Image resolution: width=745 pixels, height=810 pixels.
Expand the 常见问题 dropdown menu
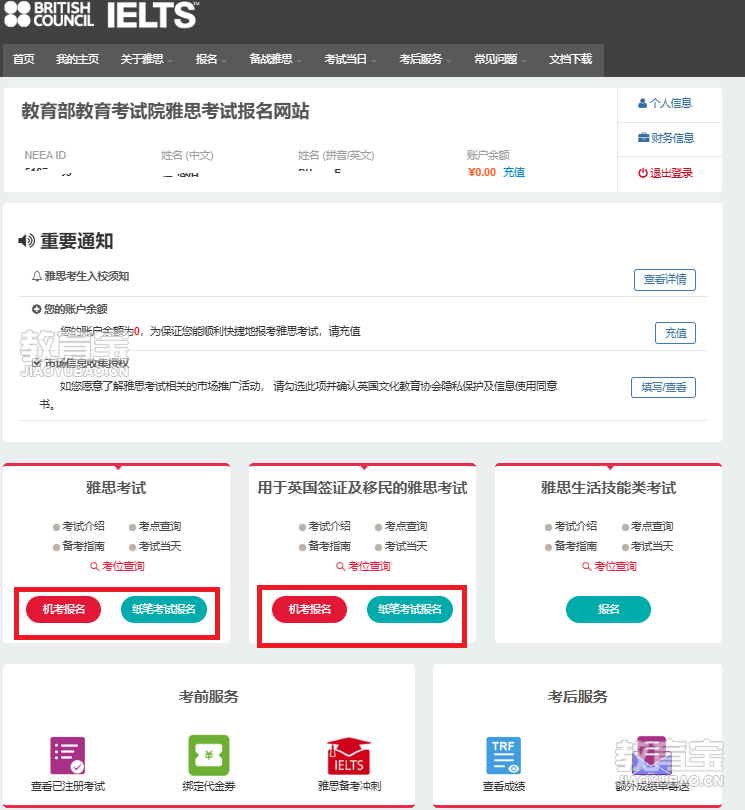(500, 59)
